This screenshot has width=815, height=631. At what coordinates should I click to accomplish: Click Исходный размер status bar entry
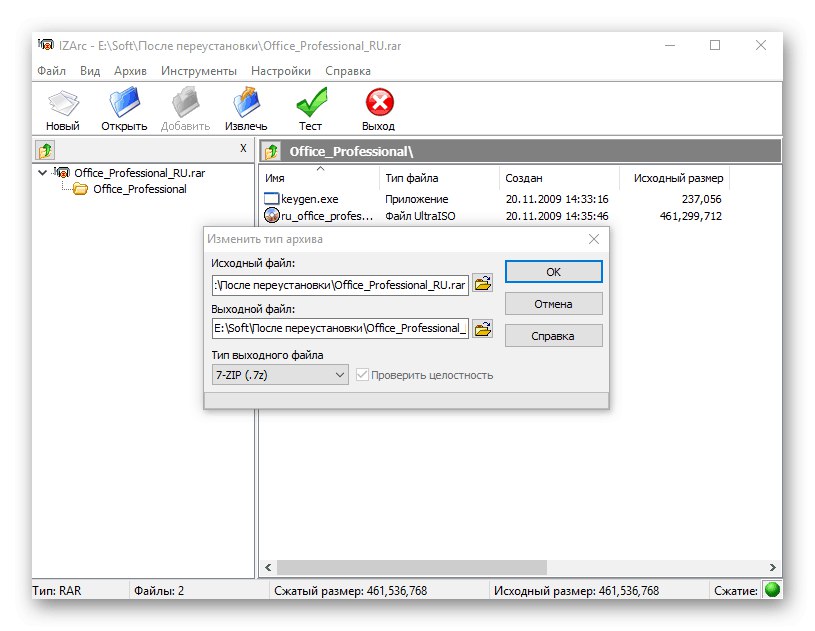coord(576,591)
